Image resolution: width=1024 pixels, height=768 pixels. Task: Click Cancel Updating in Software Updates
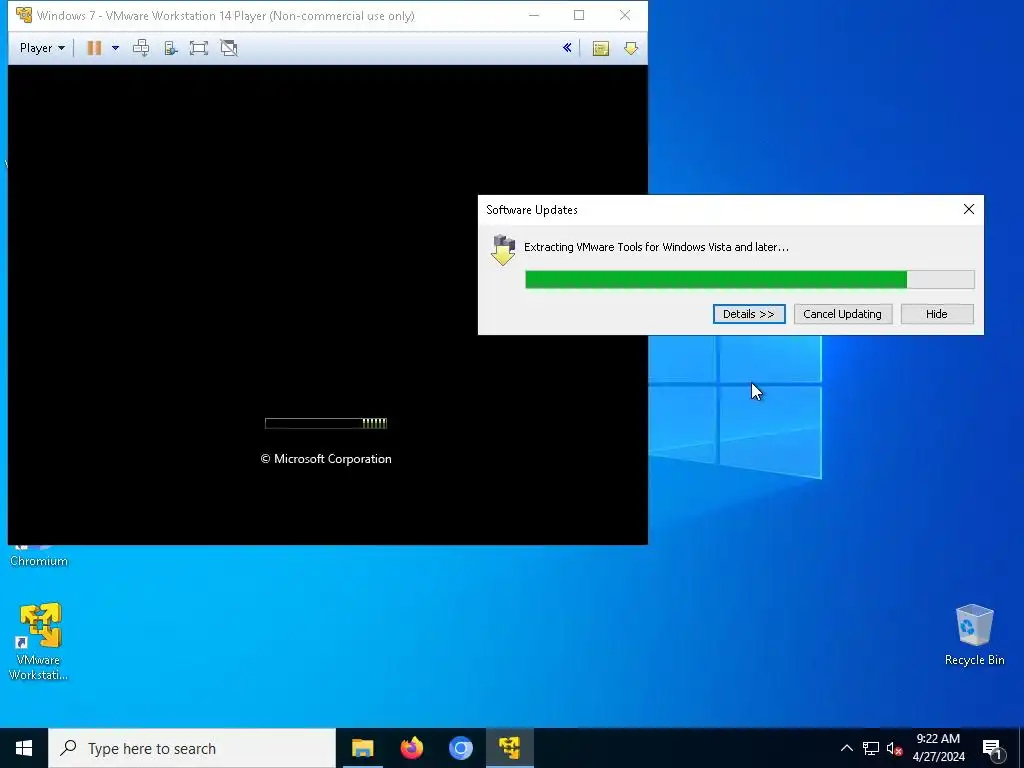pyautogui.click(x=842, y=314)
